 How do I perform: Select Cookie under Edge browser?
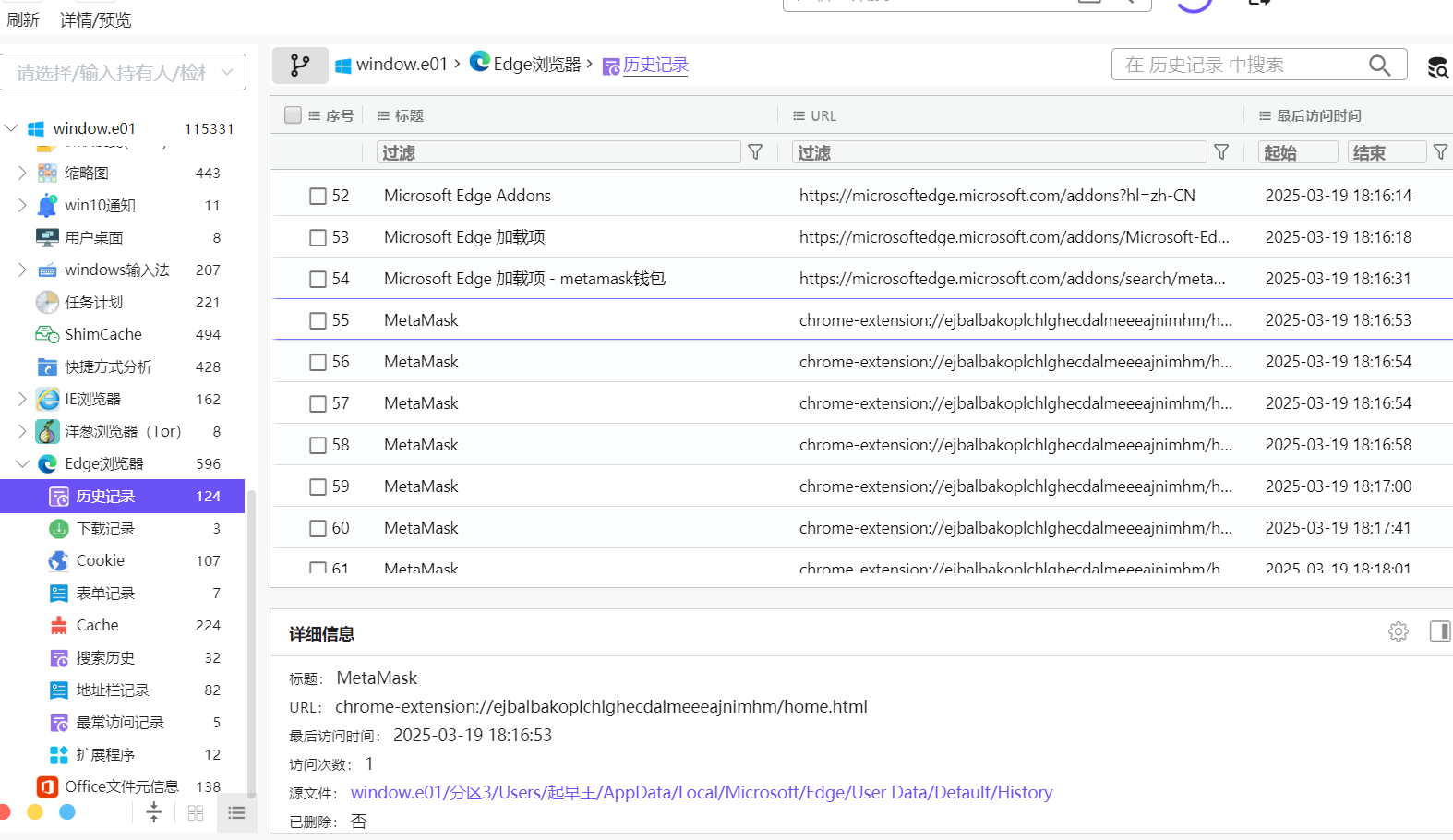coord(100,560)
